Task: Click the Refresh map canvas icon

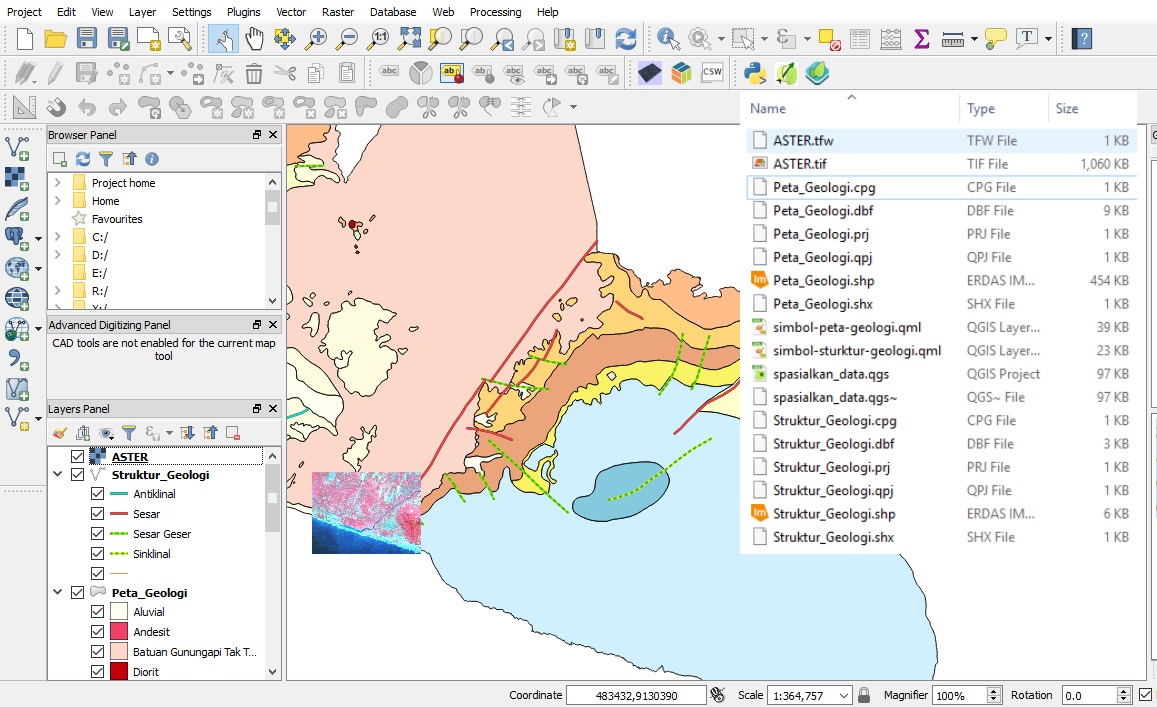Action: point(627,38)
